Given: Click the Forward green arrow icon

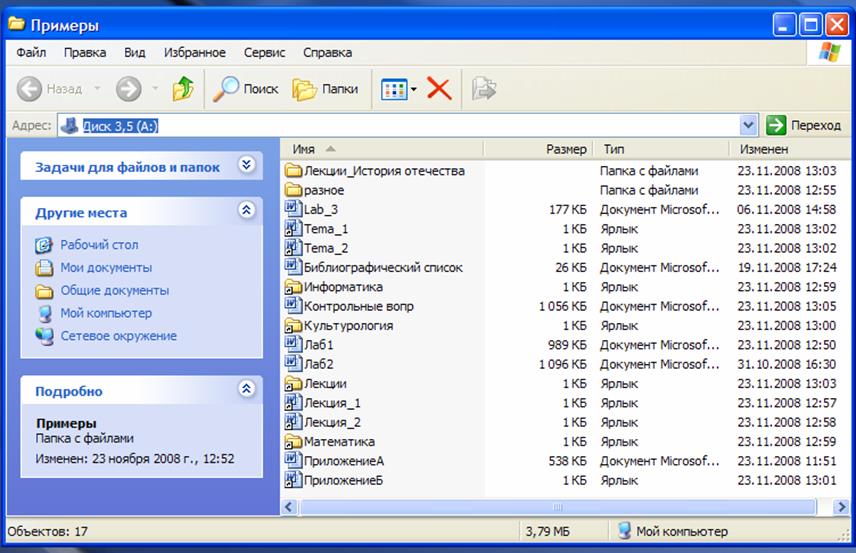Looking at the screenshot, I should pyautogui.click(x=128, y=89).
